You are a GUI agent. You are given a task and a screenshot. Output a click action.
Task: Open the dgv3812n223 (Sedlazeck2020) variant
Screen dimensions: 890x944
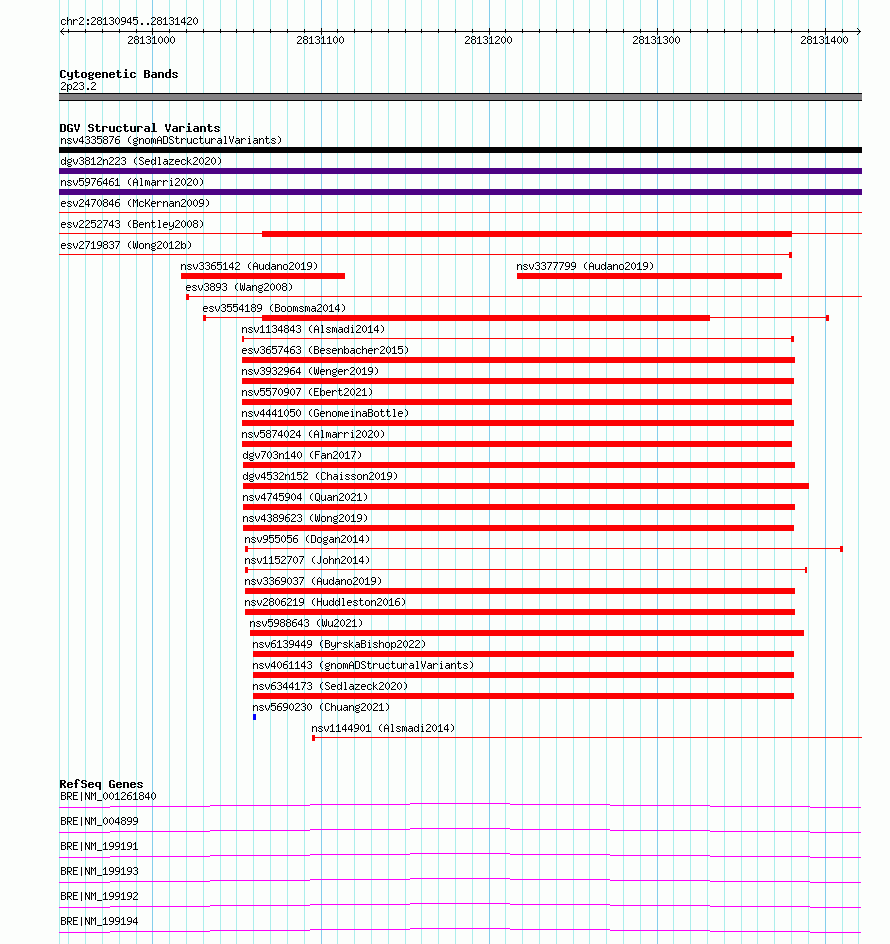[141, 161]
